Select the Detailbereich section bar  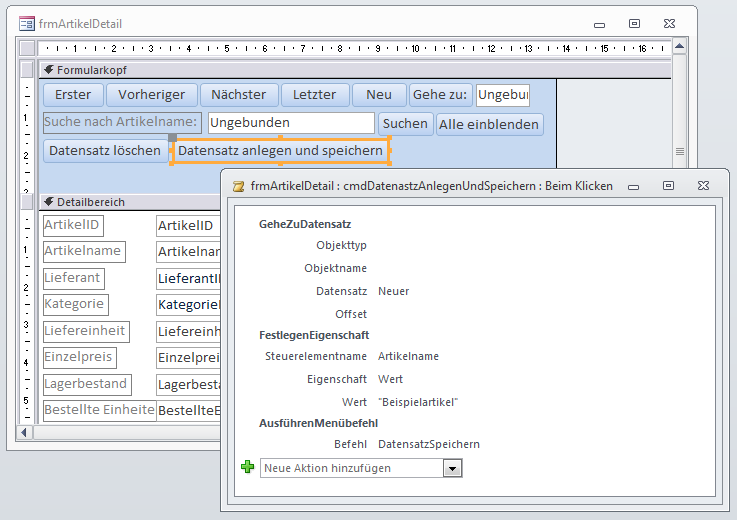131,202
